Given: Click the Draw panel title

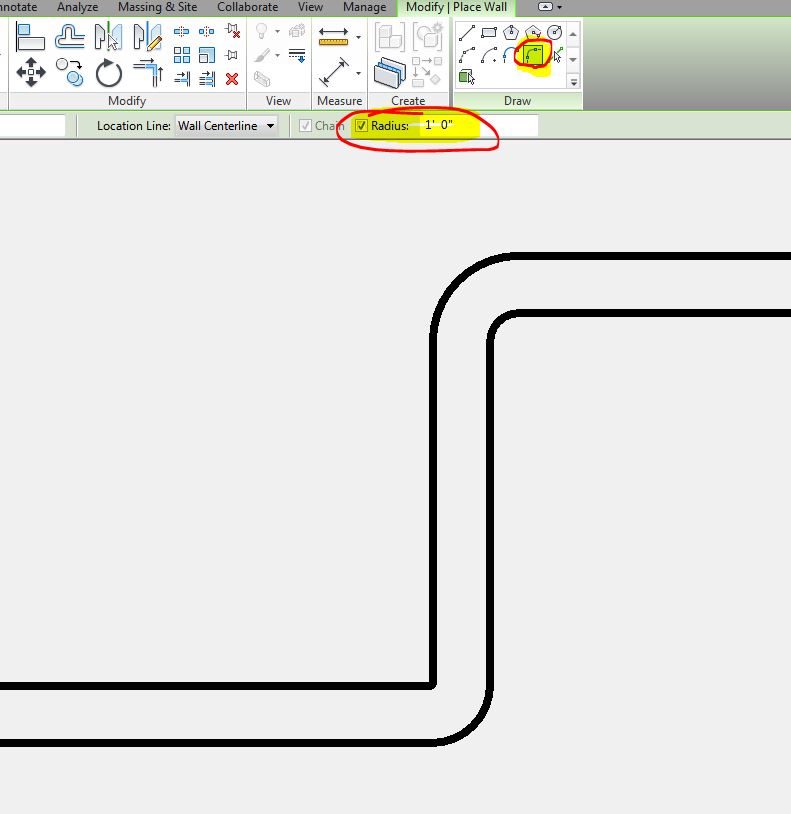Looking at the screenshot, I should click(x=517, y=101).
